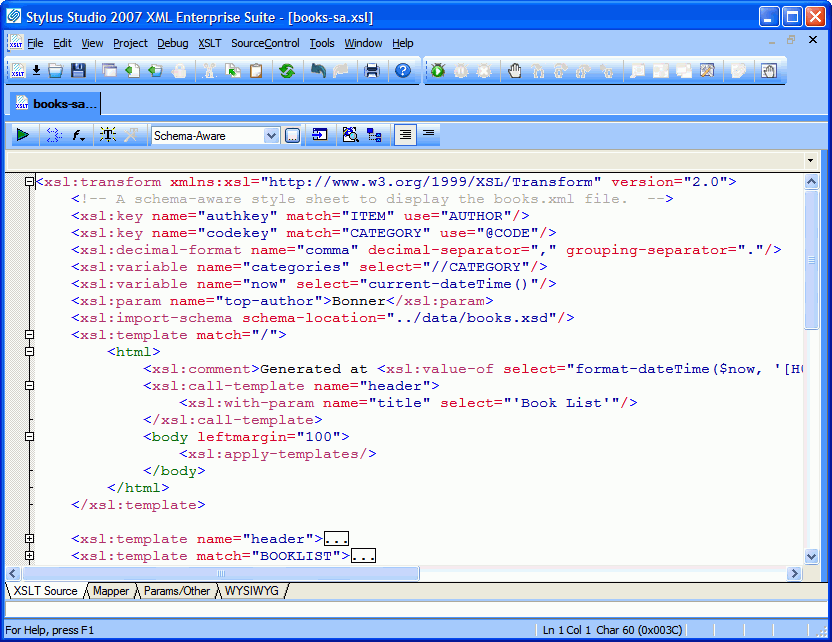Refresh the document
The image size is (832, 642).
click(x=285, y=70)
